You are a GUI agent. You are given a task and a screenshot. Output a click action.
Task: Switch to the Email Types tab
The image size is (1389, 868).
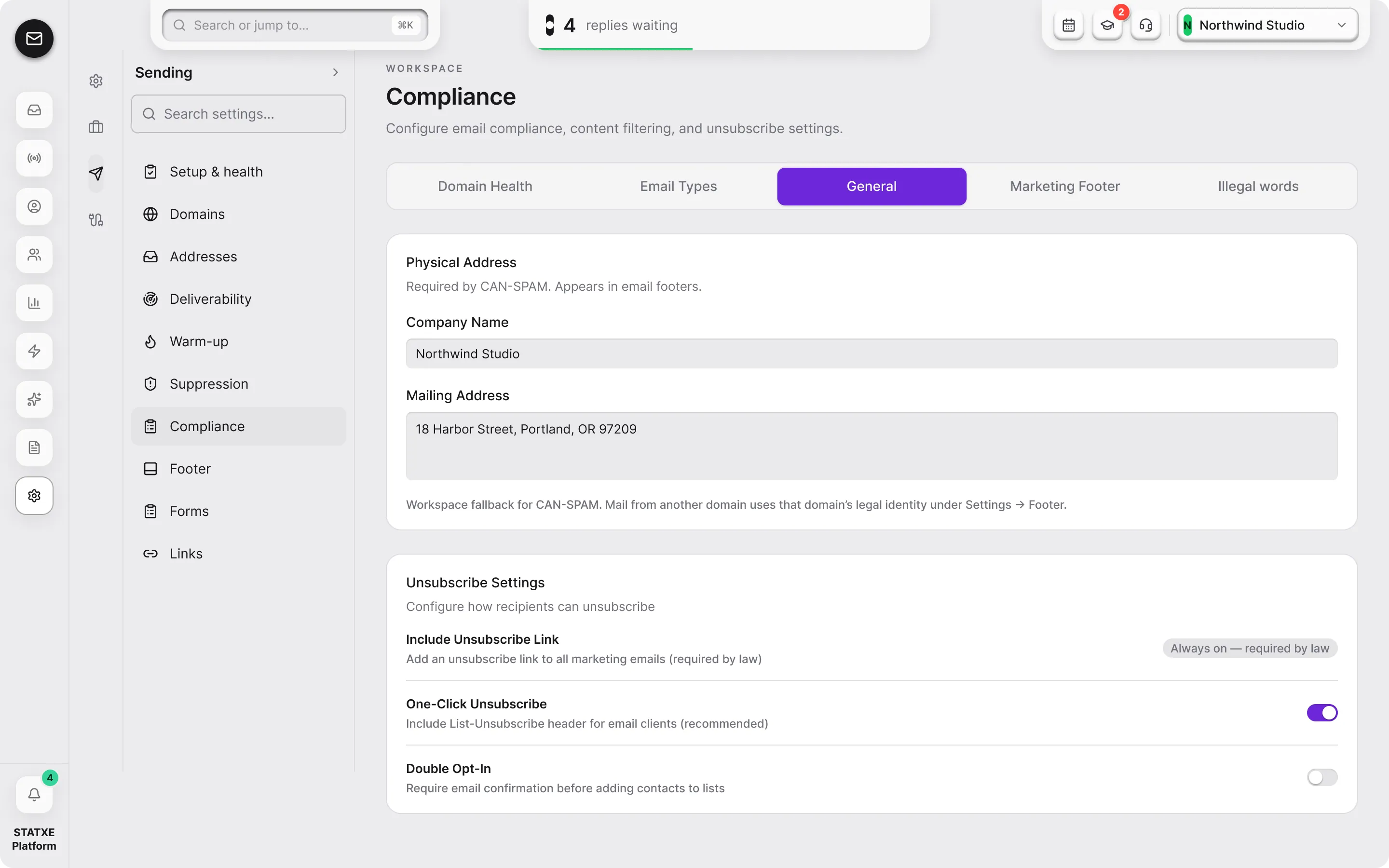click(x=679, y=186)
